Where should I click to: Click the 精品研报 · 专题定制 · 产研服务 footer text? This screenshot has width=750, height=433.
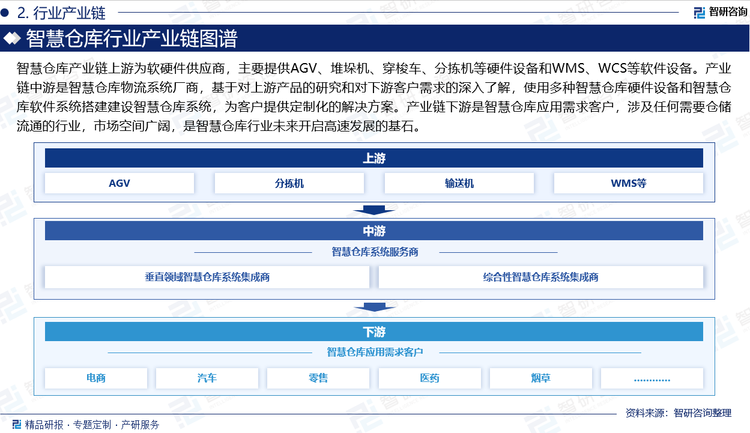[92, 424]
